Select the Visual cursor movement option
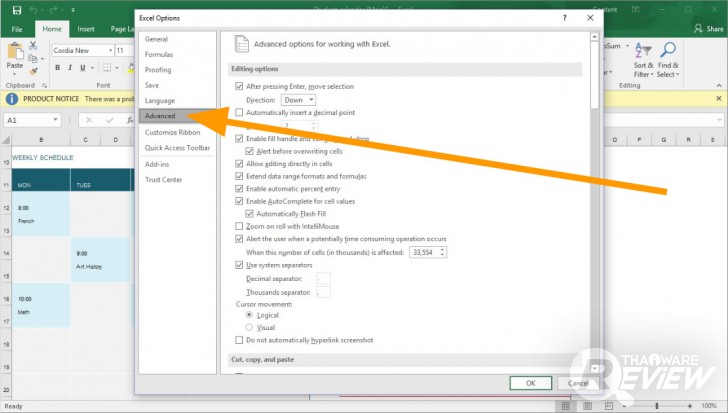 (249, 327)
